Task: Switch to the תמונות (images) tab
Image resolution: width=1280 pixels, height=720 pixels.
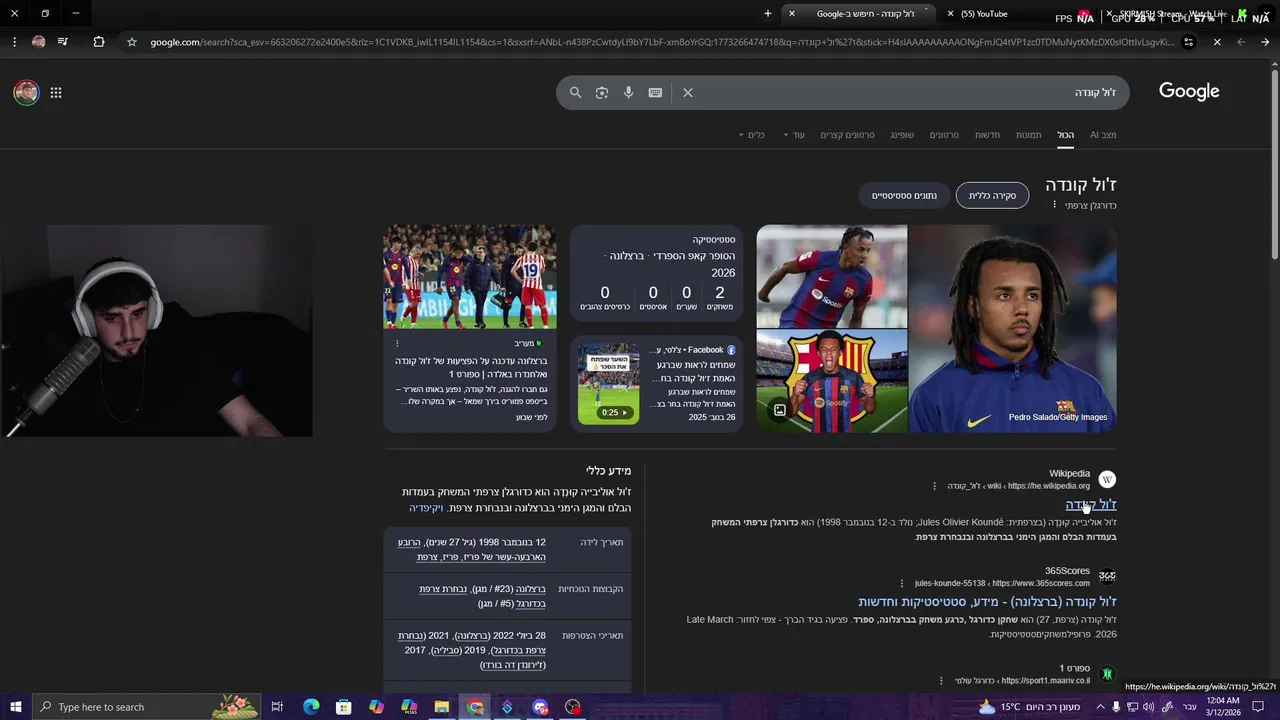Action: [1029, 135]
